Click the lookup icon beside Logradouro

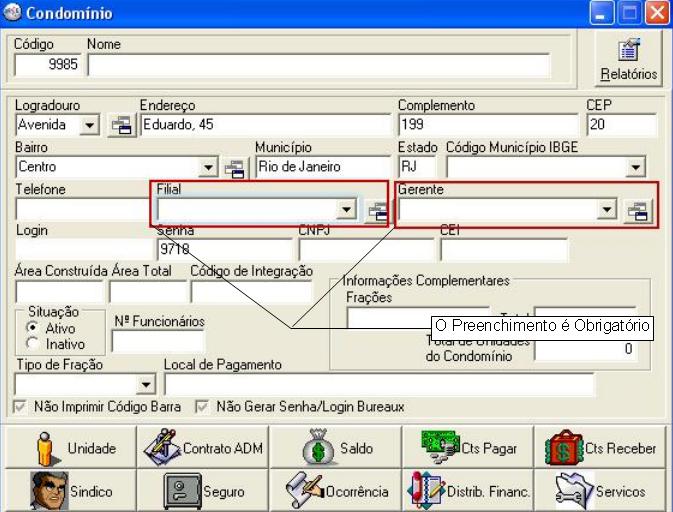[121, 125]
